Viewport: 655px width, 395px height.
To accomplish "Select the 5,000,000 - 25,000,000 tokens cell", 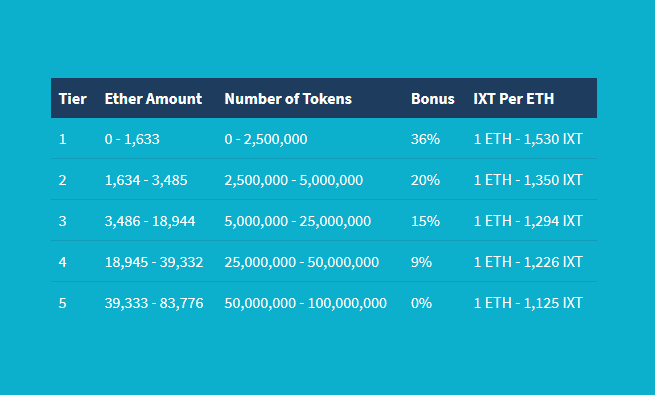I will click(x=297, y=221).
